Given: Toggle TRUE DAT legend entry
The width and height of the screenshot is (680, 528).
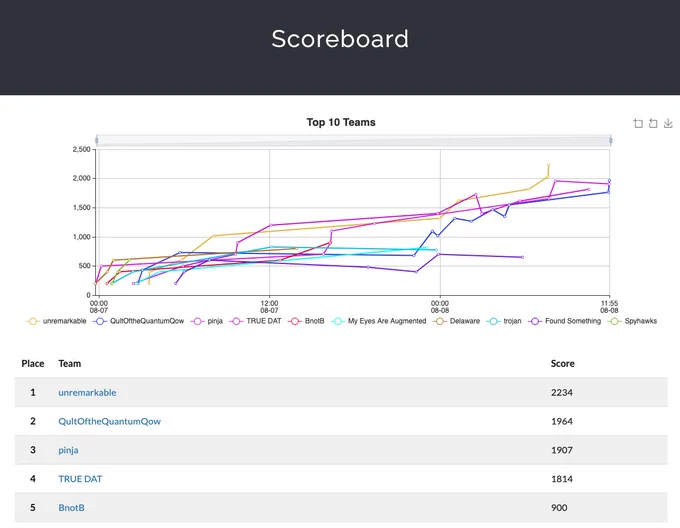Looking at the screenshot, I should [x=255, y=321].
